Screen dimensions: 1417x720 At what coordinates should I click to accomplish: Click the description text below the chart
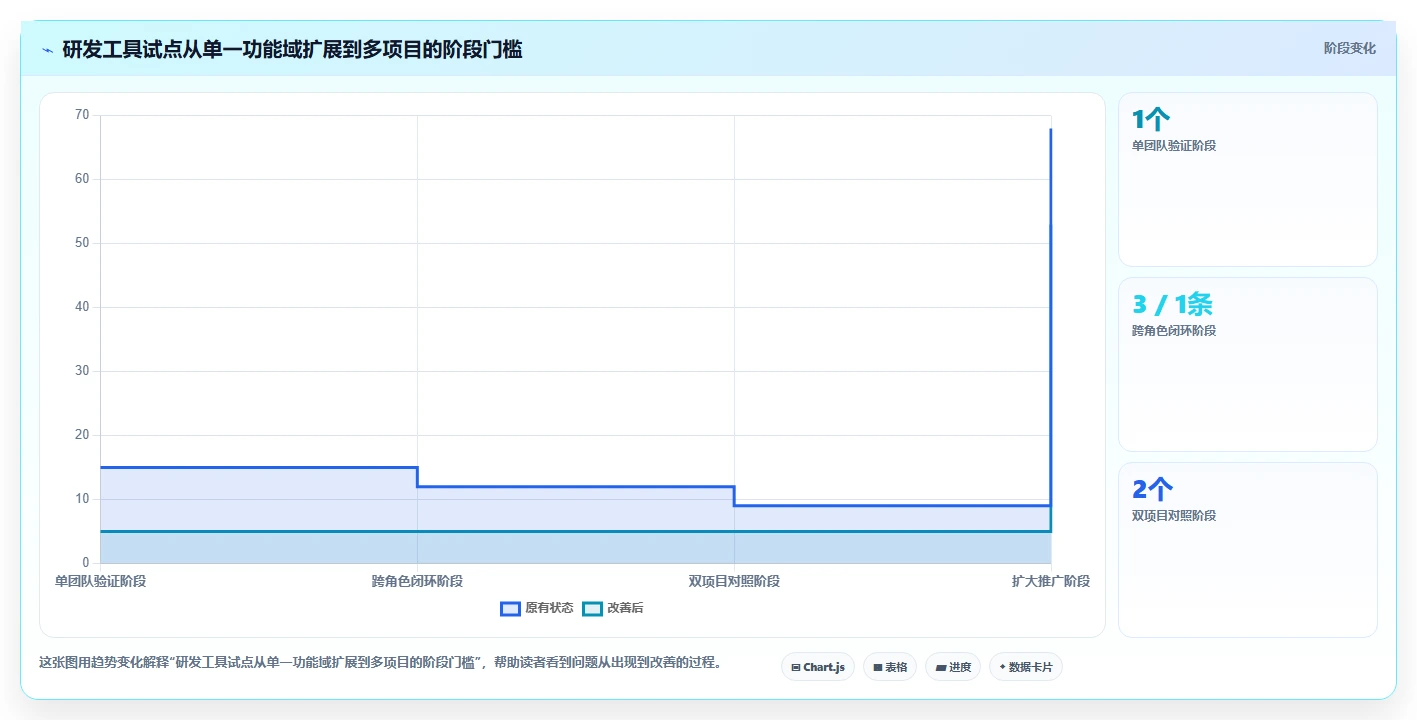[x=380, y=662]
